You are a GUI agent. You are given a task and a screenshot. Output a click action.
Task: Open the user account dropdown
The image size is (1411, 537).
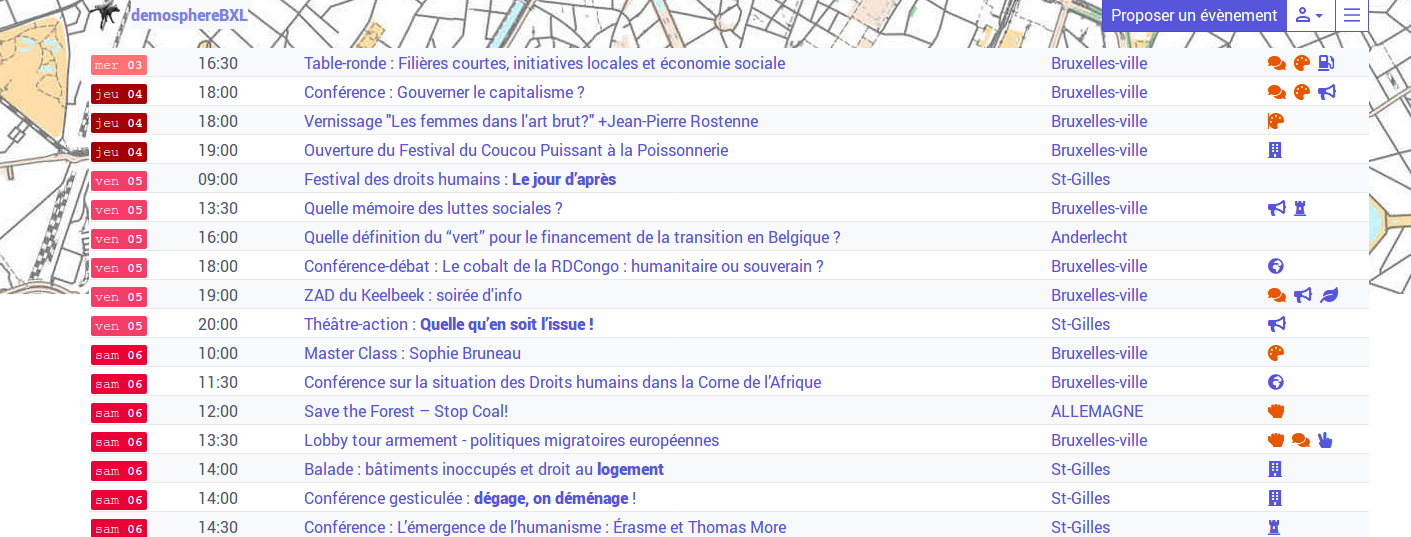tap(1310, 16)
